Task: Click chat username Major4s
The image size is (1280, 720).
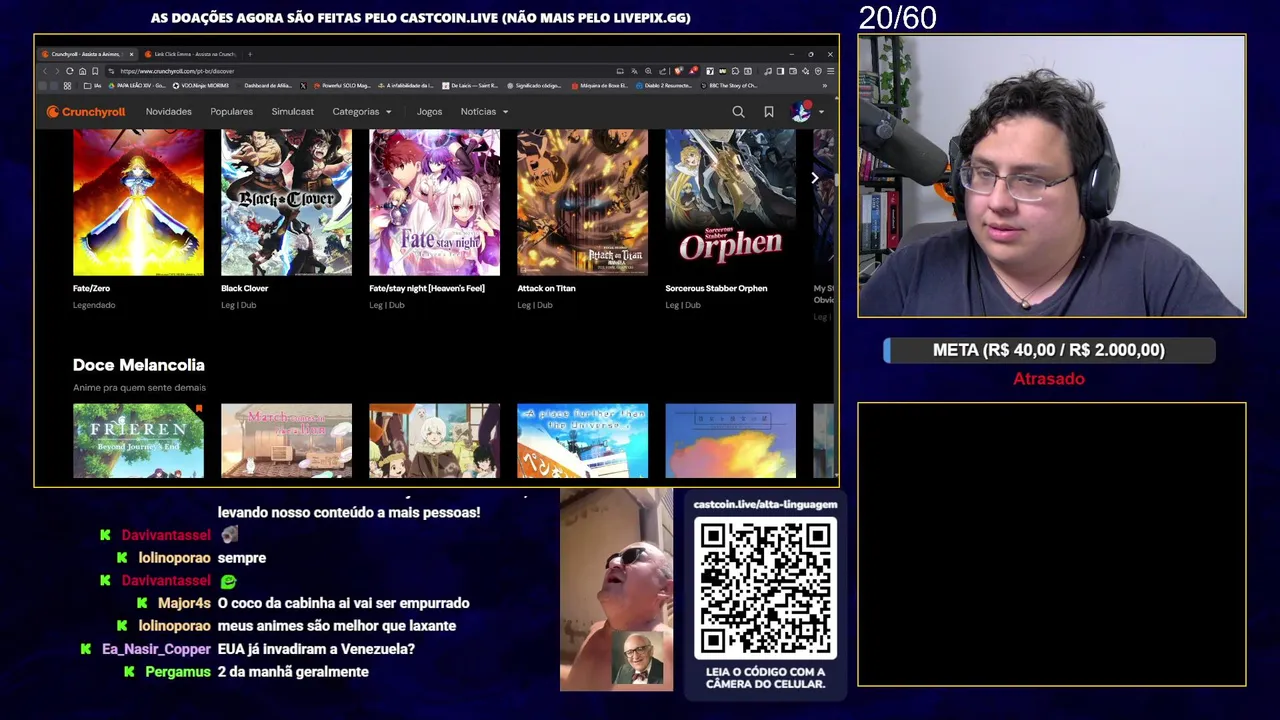Action: click(184, 603)
